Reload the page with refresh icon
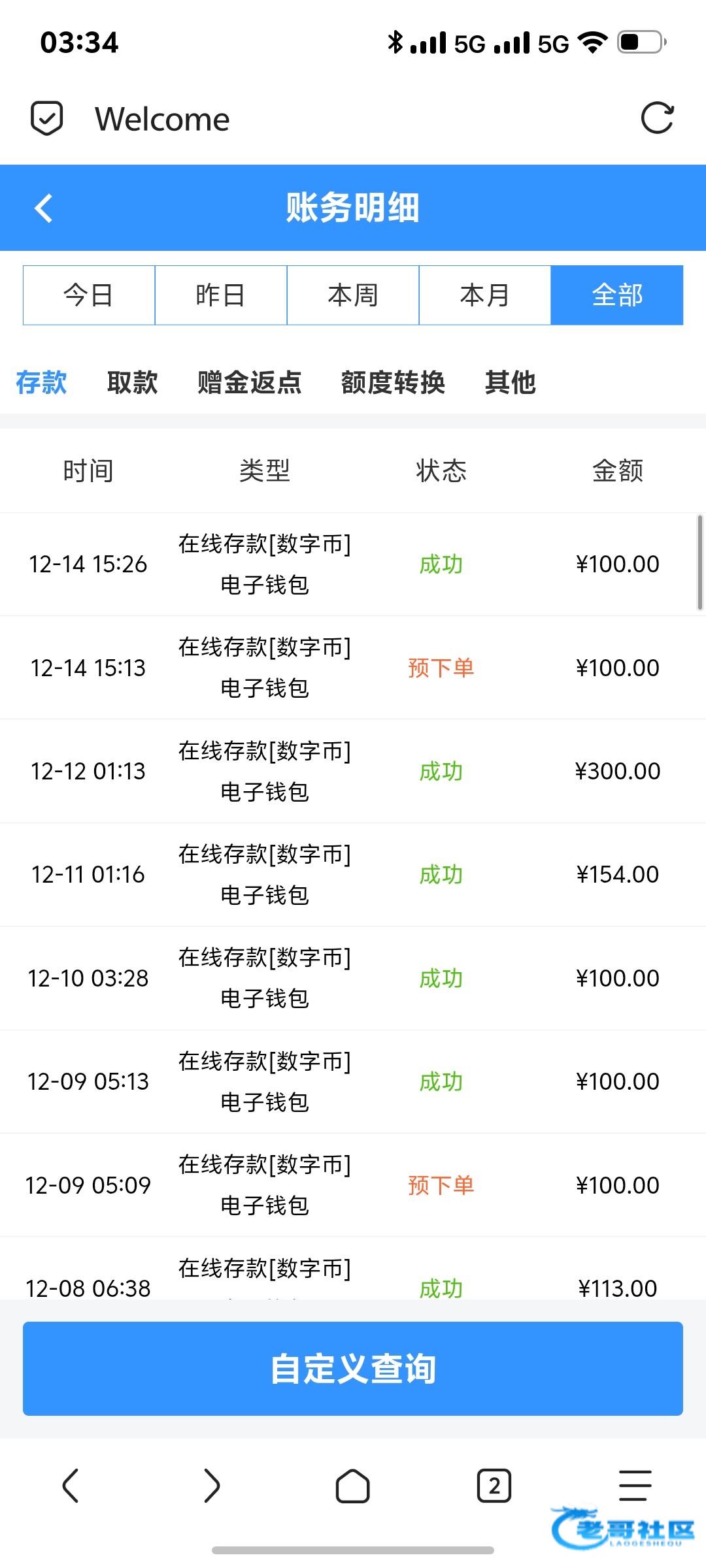Viewport: 706px width, 1568px height. click(x=657, y=118)
